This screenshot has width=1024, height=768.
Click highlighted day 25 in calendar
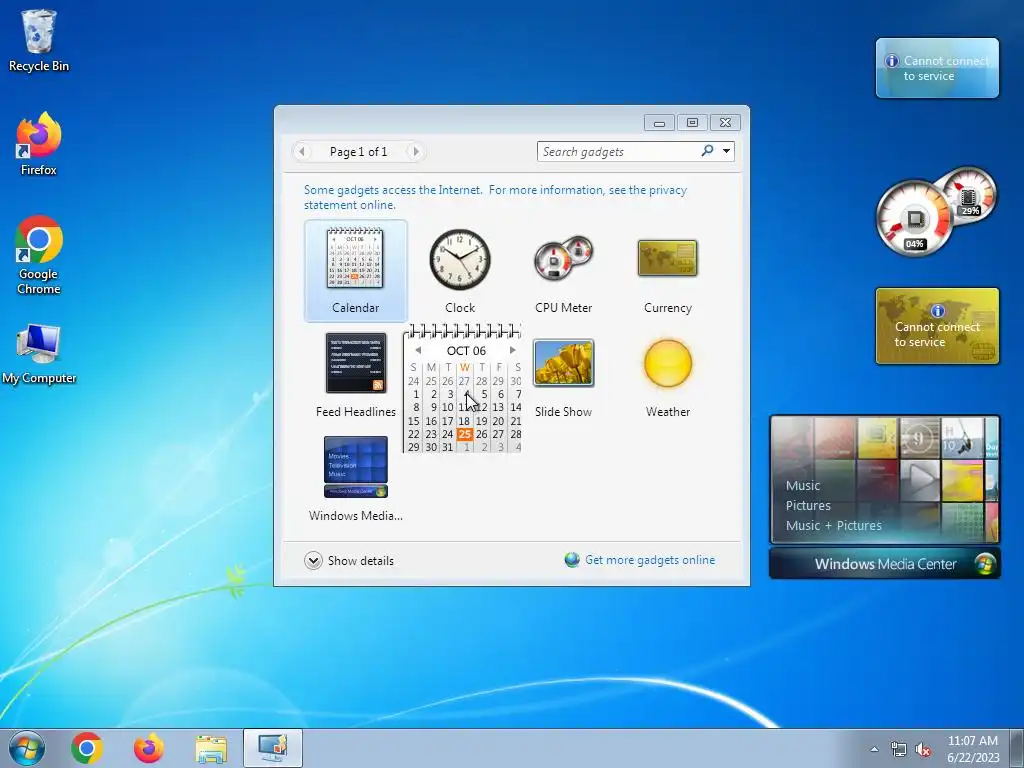tap(464, 434)
